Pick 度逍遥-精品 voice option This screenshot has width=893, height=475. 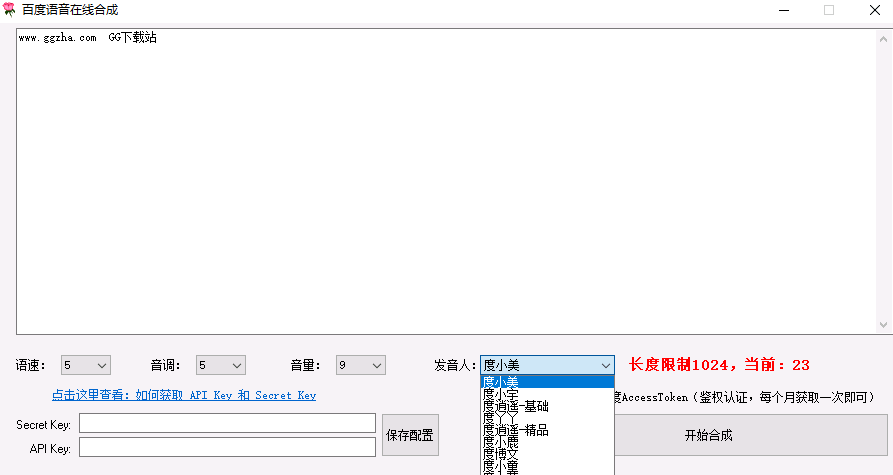[547, 430]
